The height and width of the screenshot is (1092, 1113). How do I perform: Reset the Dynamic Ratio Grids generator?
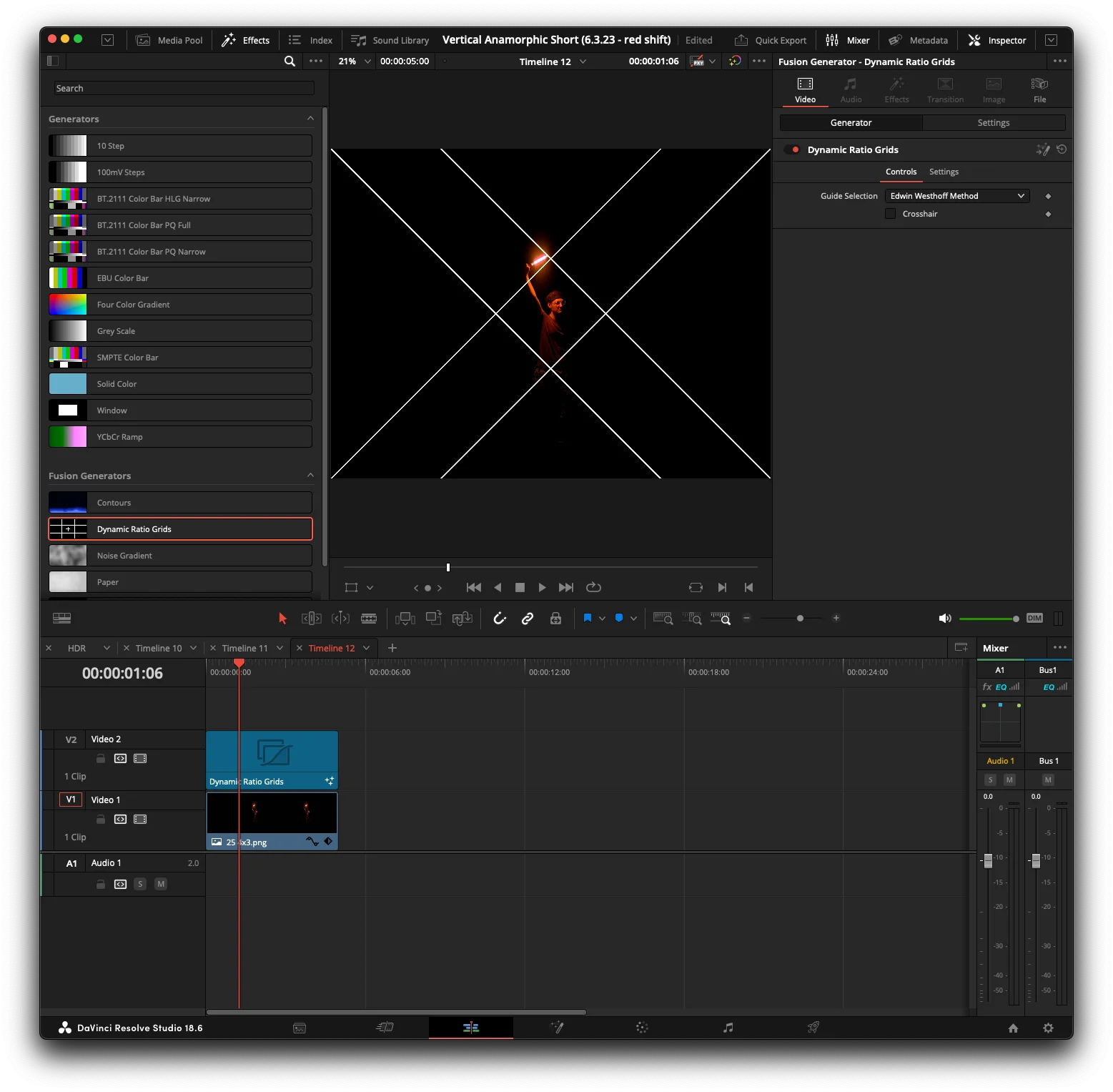click(x=1062, y=149)
